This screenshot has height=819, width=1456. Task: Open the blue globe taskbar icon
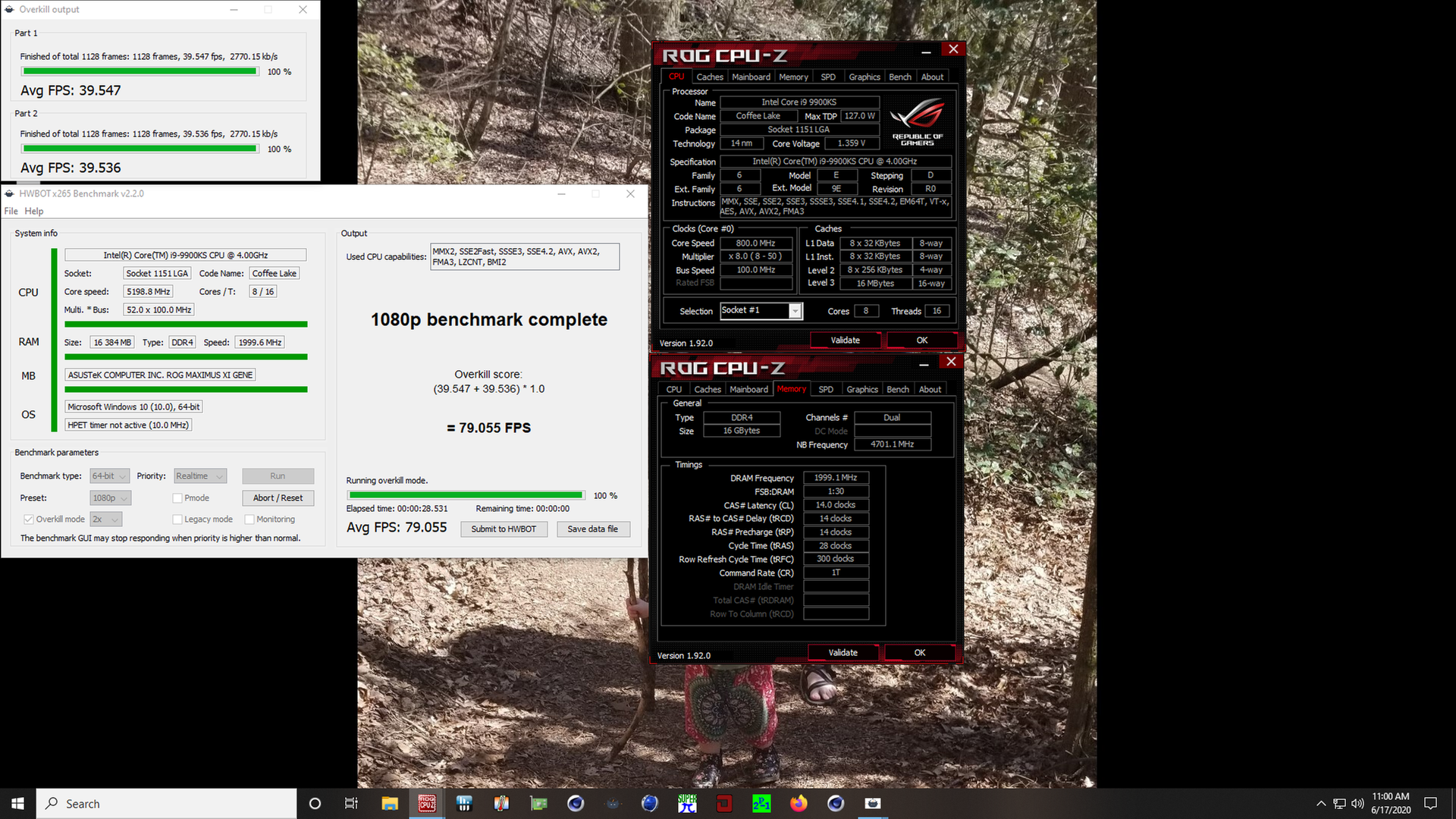650,803
